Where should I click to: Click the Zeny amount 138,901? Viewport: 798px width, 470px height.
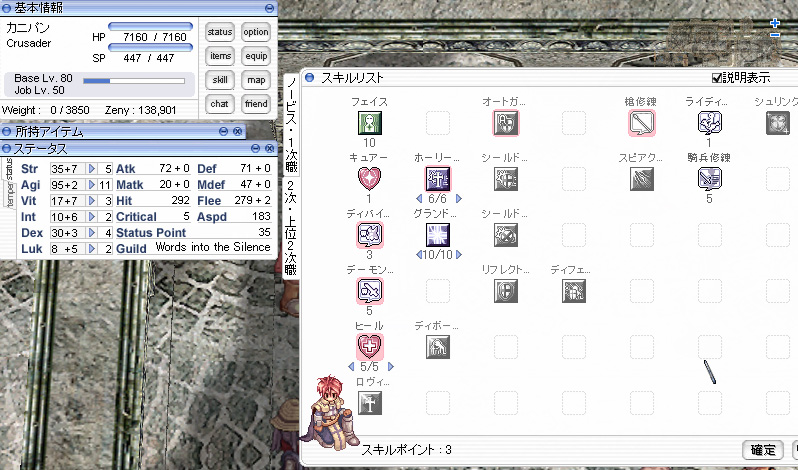(x=156, y=110)
